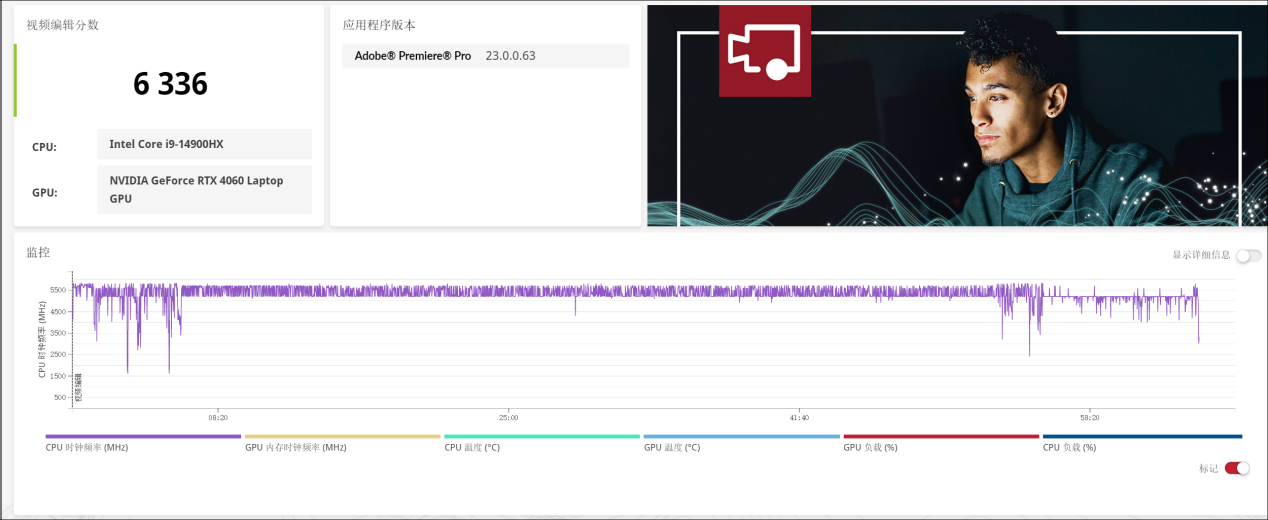This screenshot has height=520, width=1268.
Task: Click the 58:20 time label on chart
Action: [1089, 417]
